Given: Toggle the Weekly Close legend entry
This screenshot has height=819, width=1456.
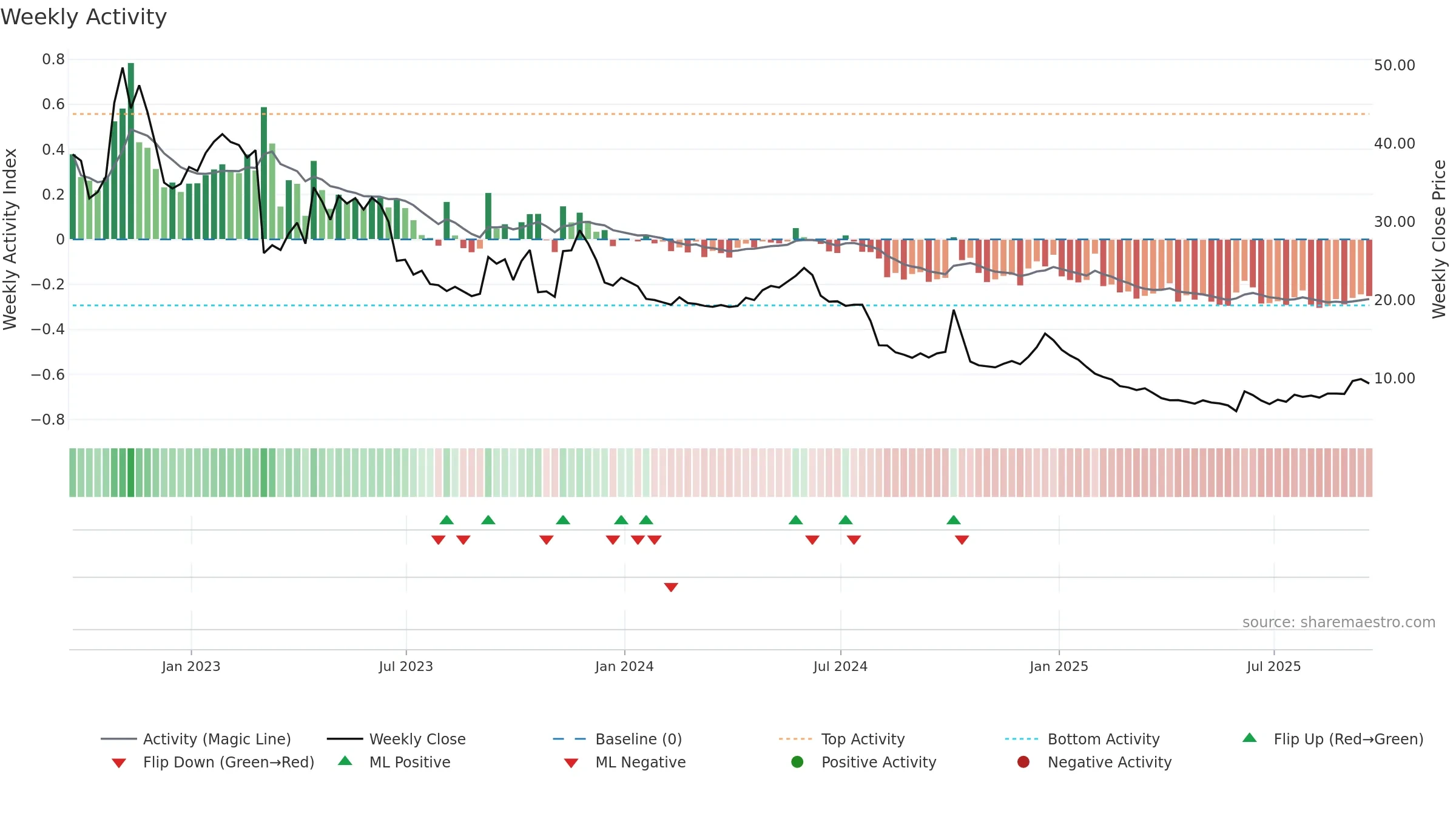Looking at the screenshot, I should (396, 739).
